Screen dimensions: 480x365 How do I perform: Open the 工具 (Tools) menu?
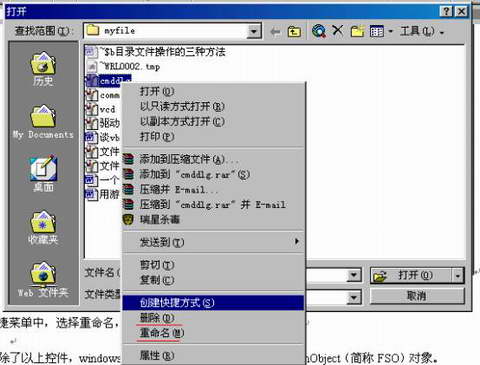point(422,32)
